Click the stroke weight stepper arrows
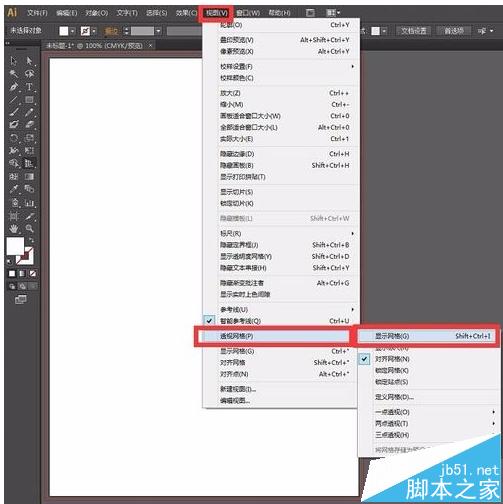Viewport: 503px width, 504px height. 126,31
